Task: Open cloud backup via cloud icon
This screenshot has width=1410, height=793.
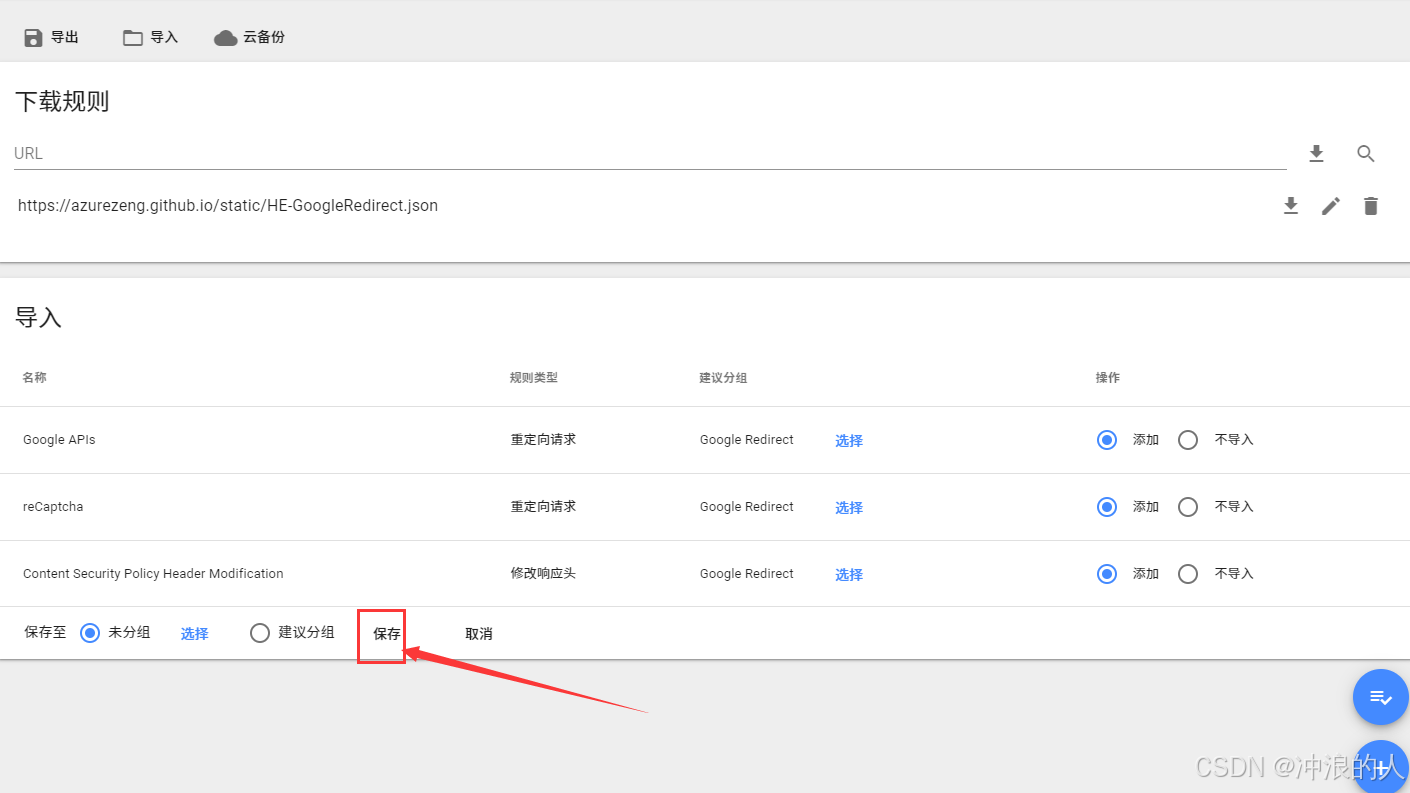Action: point(226,38)
